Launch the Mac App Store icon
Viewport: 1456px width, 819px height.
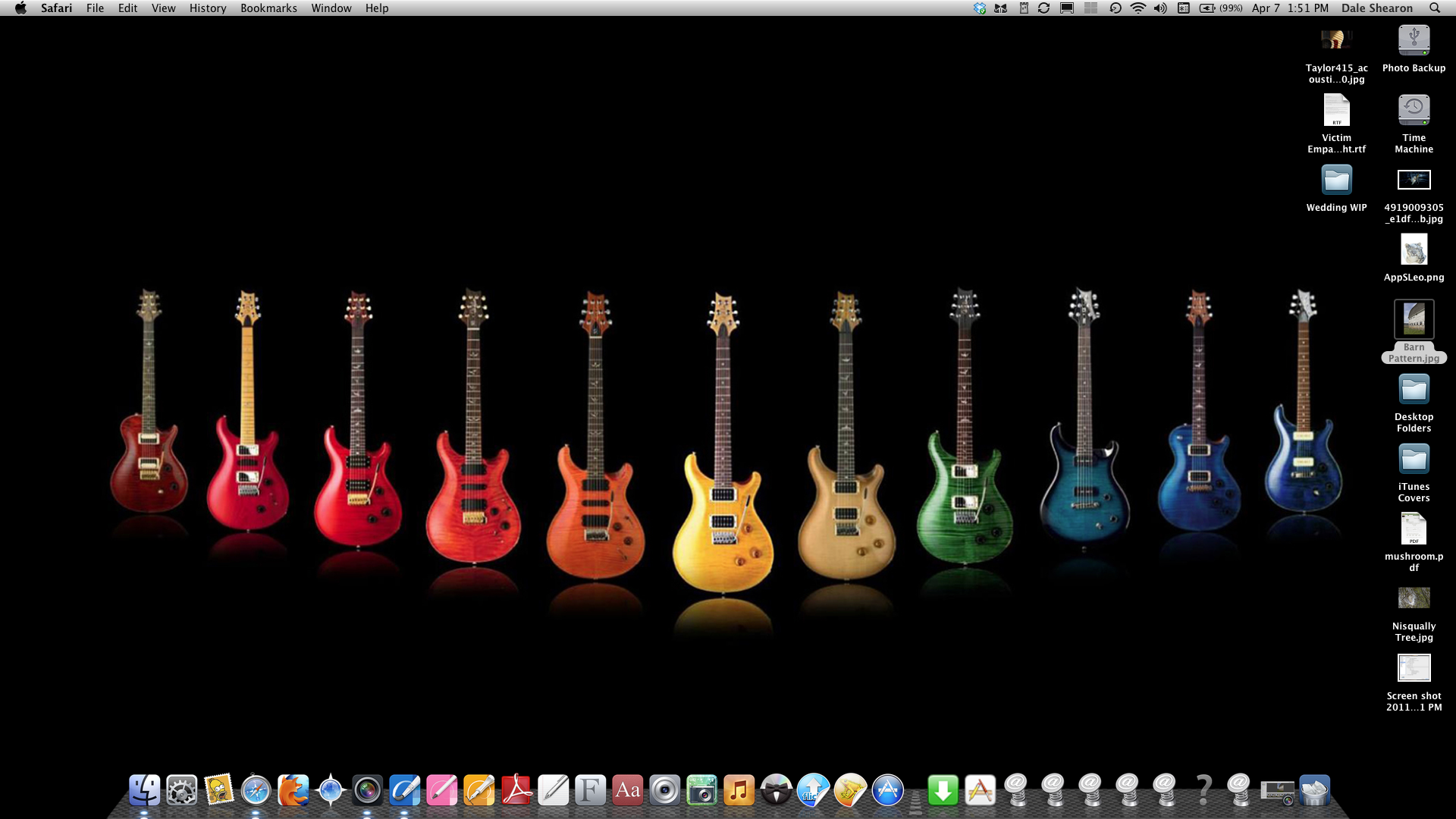coord(887,790)
